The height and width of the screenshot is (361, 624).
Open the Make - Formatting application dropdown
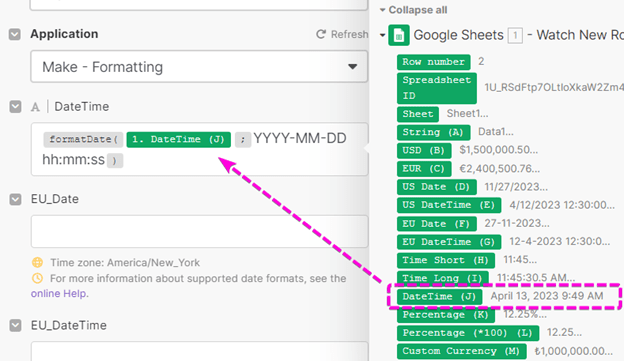199,66
